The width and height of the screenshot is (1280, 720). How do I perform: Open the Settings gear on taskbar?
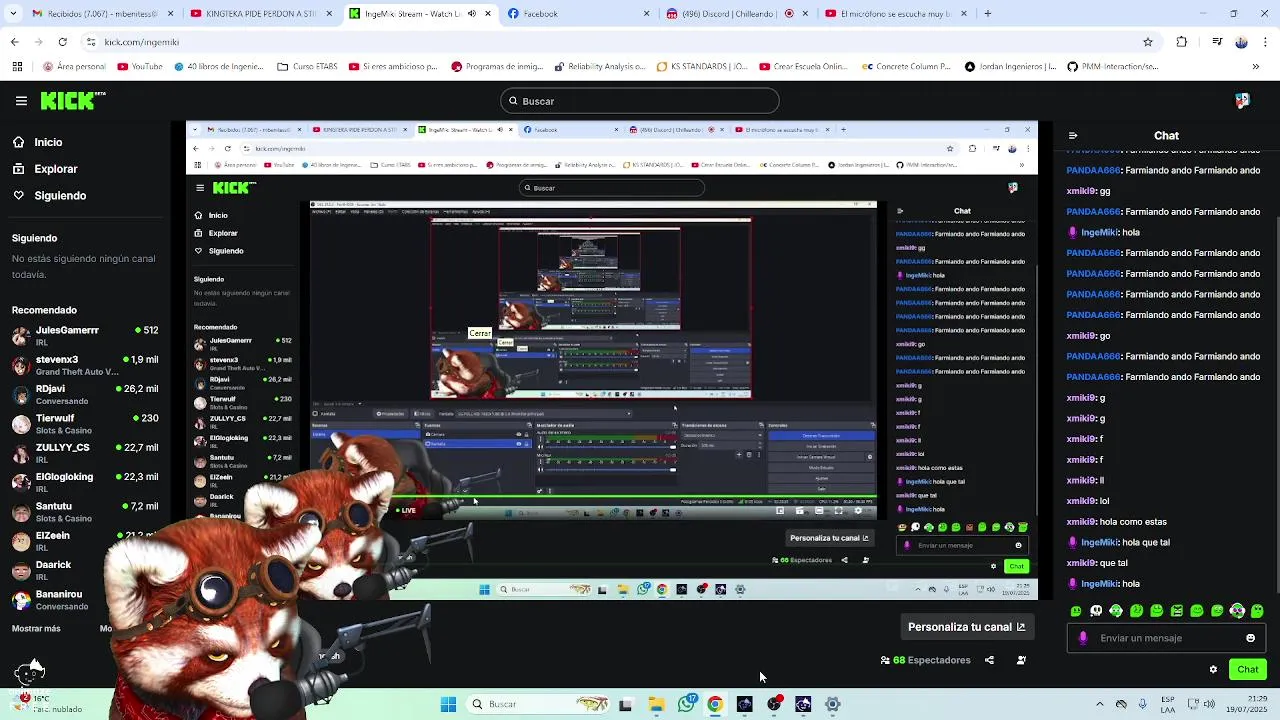point(832,704)
